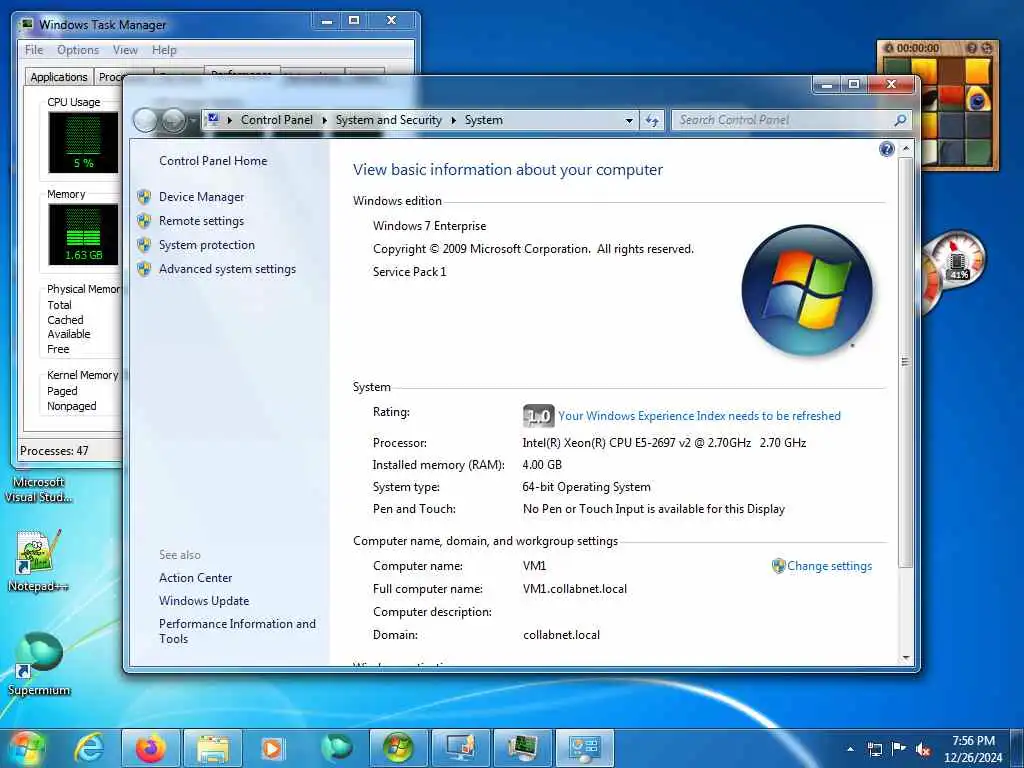Image resolution: width=1024 pixels, height=768 pixels.
Task: Click the 1.0 rating badge
Action: [x=539, y=416]
